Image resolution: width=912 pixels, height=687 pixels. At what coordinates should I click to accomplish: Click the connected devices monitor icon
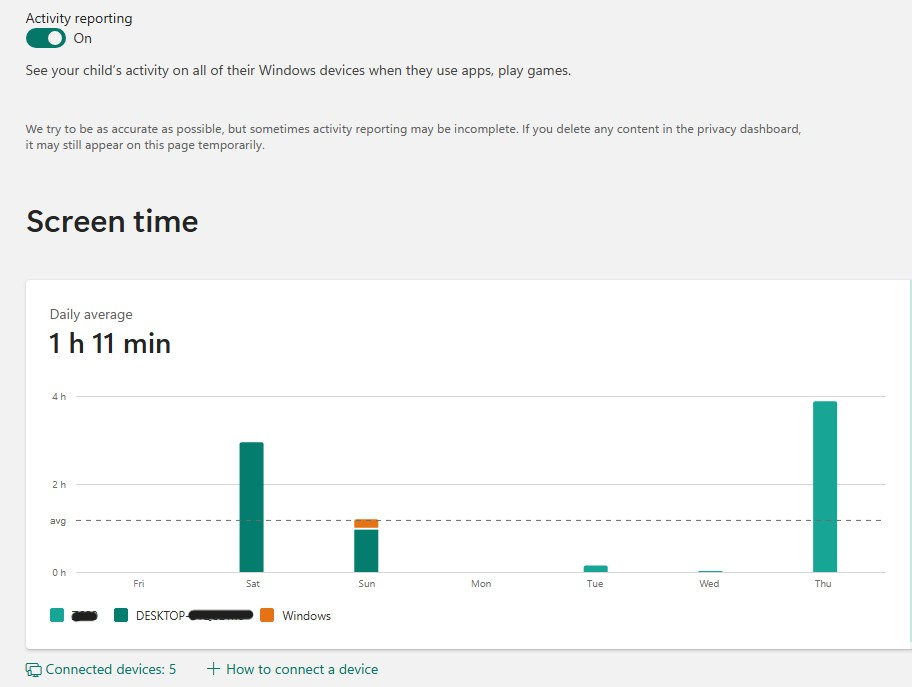pyautogui.click(x=34, y=670)
